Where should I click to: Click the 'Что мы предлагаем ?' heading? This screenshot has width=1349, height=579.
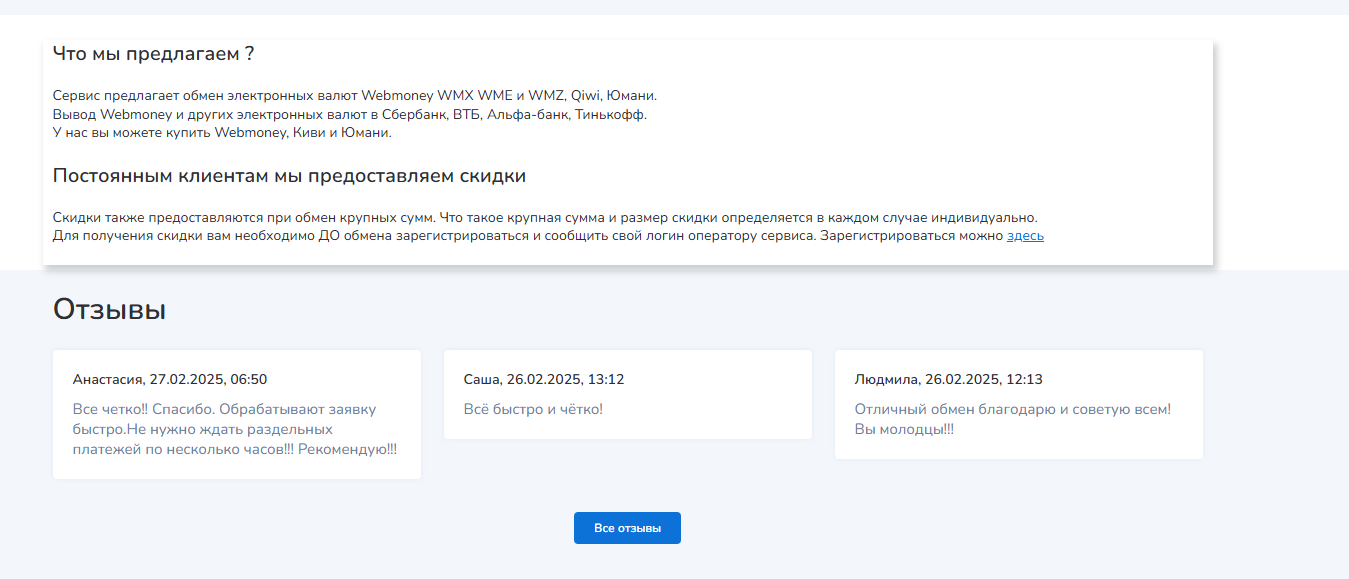click(152, 54)
